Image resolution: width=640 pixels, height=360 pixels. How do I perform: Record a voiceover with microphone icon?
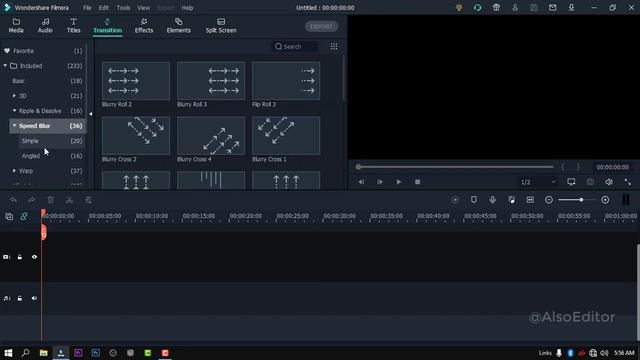pos(493,200)
